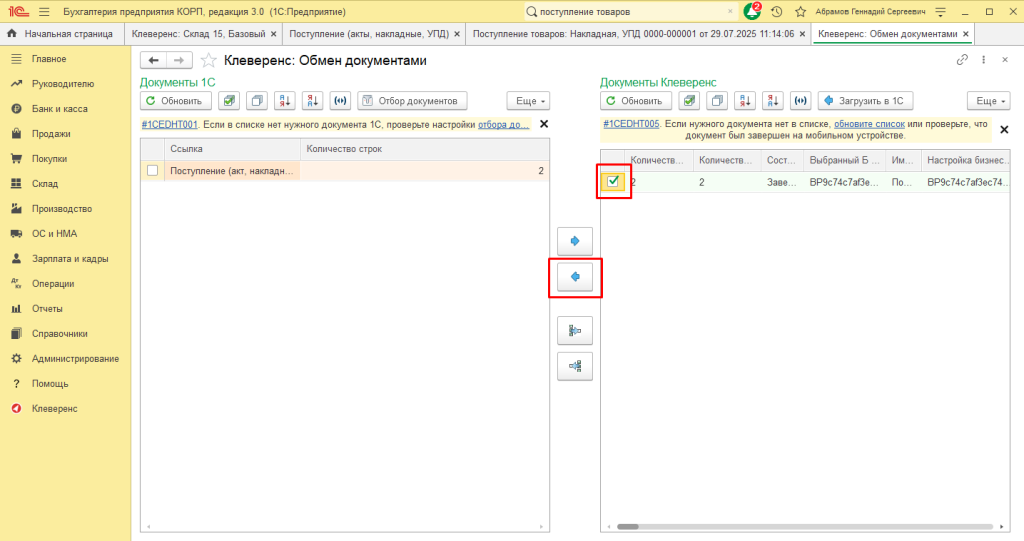Sort ascending in Документы 1С toolbar
Image resolution: width=1024 pixels, height=541 pixels.
click(x=285, y=101)
